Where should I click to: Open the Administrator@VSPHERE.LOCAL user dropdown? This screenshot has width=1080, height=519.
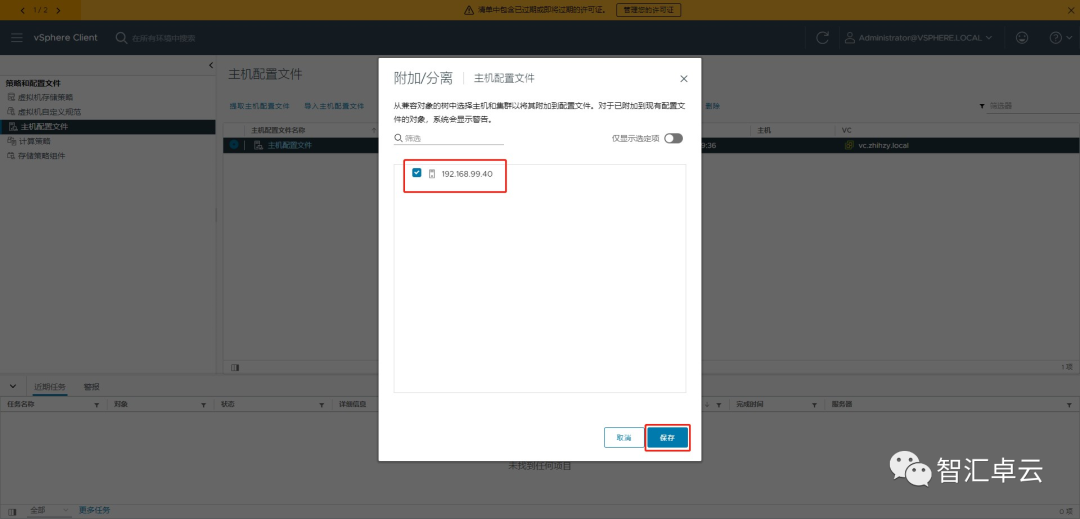coord(919,38)
